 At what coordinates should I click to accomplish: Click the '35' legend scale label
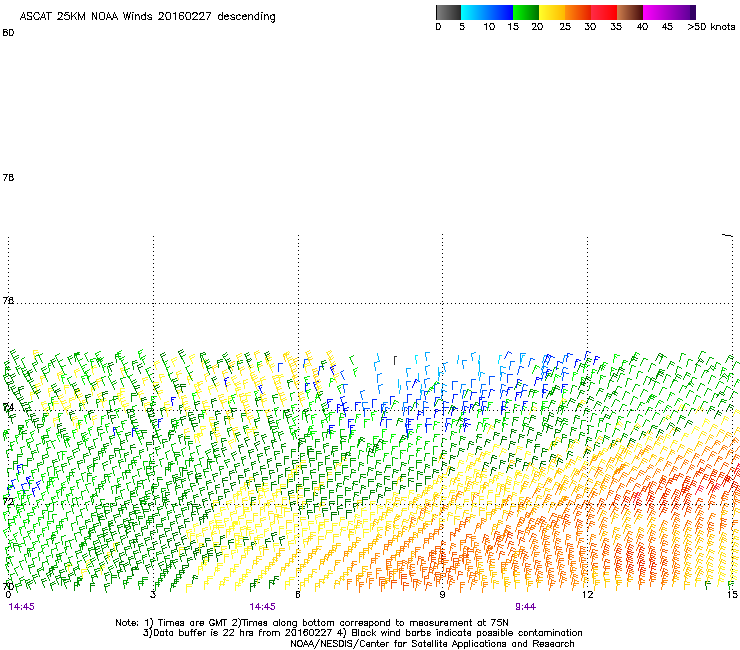click(616, 27)
